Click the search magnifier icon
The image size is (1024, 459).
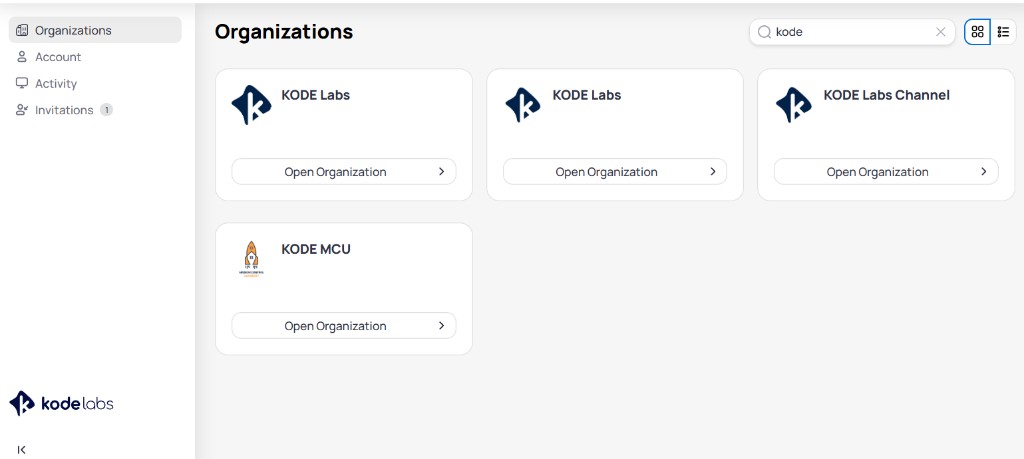(x=763, y=31)
